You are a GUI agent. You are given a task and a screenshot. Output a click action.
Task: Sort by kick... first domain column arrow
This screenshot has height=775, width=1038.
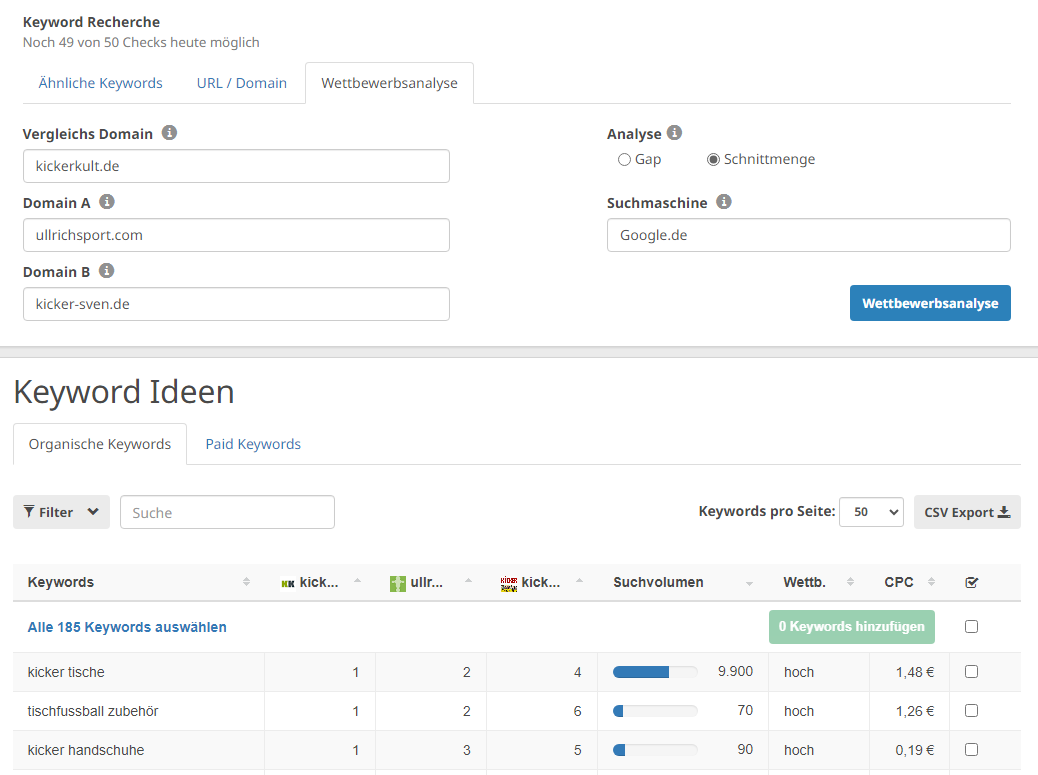coord(357,580)
